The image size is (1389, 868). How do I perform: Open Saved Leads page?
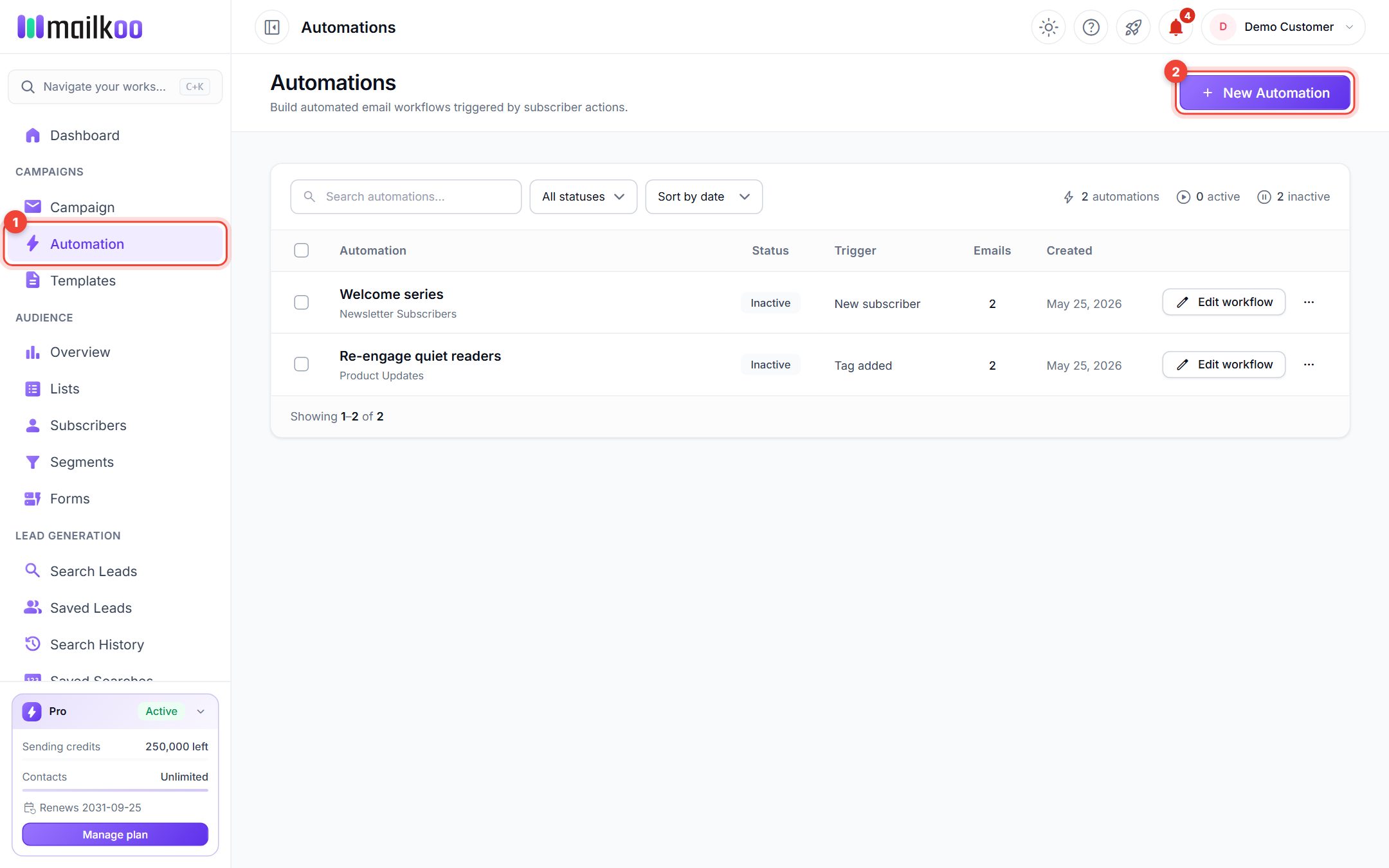(x=115, y=608)
